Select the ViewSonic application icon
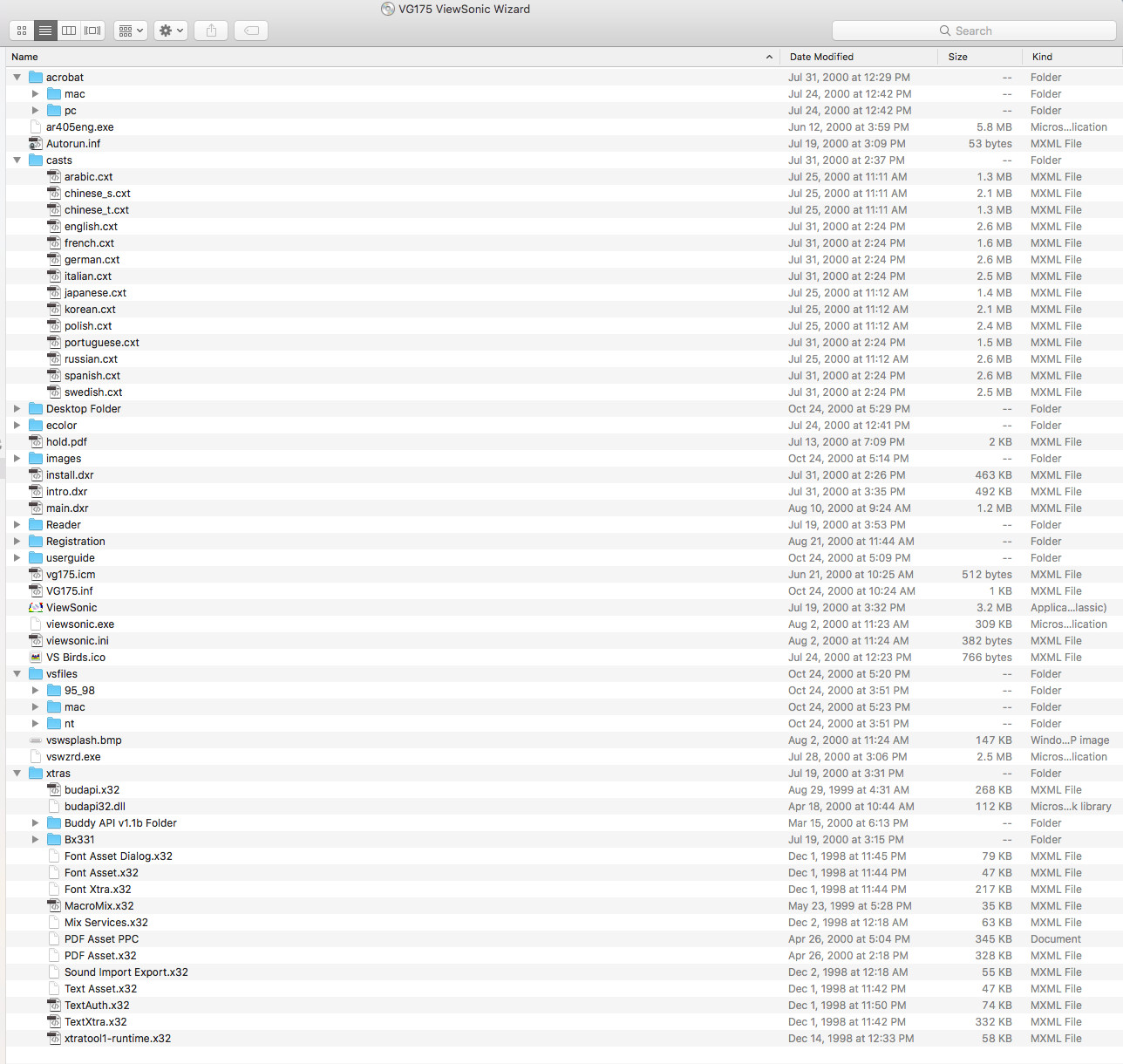Image resolution: width=1123 pixels, height=1064 pixels. (x=36, y=608)
